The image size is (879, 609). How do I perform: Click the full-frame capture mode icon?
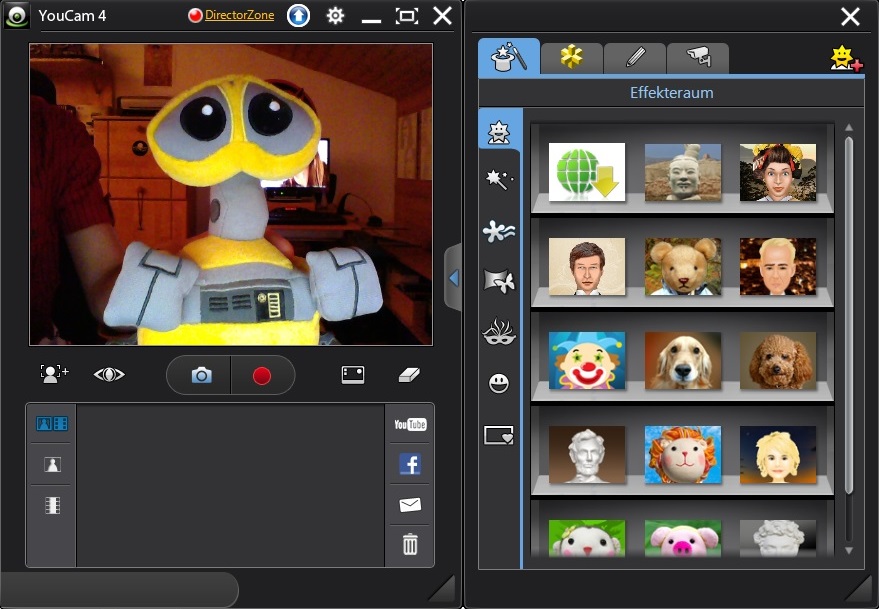353,374
